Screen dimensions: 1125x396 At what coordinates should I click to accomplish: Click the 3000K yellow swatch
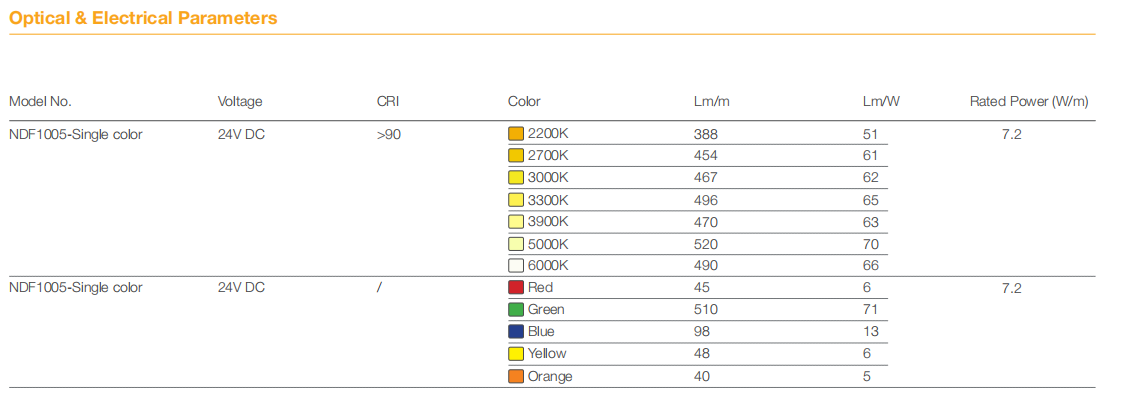coord(516,178)
